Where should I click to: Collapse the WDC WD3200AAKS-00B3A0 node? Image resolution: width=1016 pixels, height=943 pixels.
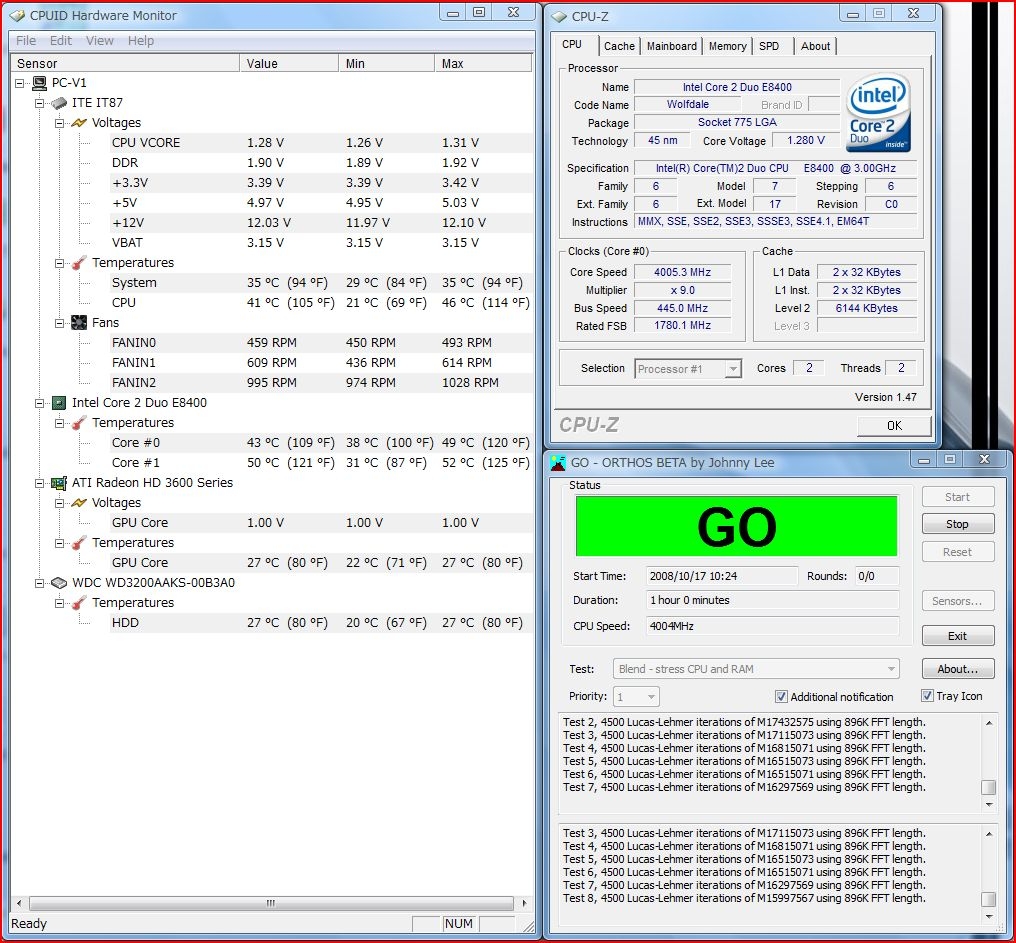[x=40, y=583]
